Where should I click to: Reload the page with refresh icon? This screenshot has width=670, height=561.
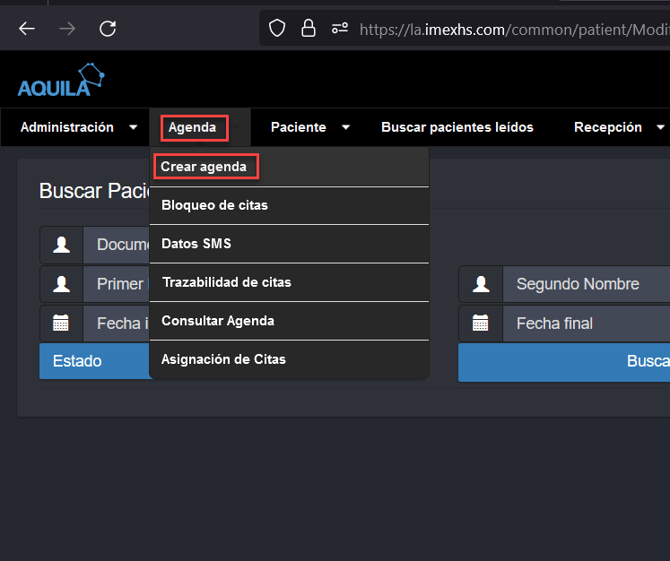pos(108,28)
